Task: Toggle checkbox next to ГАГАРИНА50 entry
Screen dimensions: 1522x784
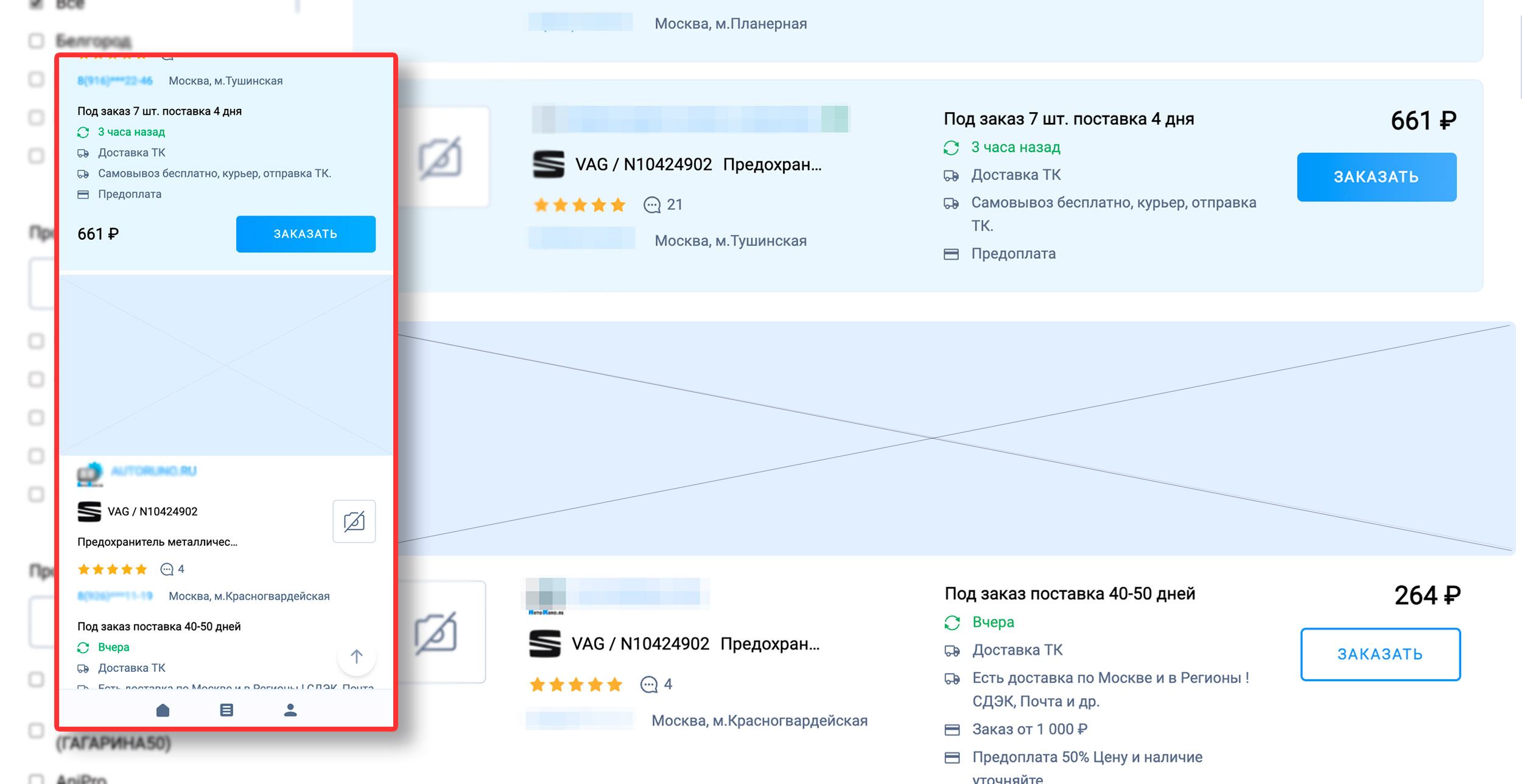Action: click(x=37, y=730)
